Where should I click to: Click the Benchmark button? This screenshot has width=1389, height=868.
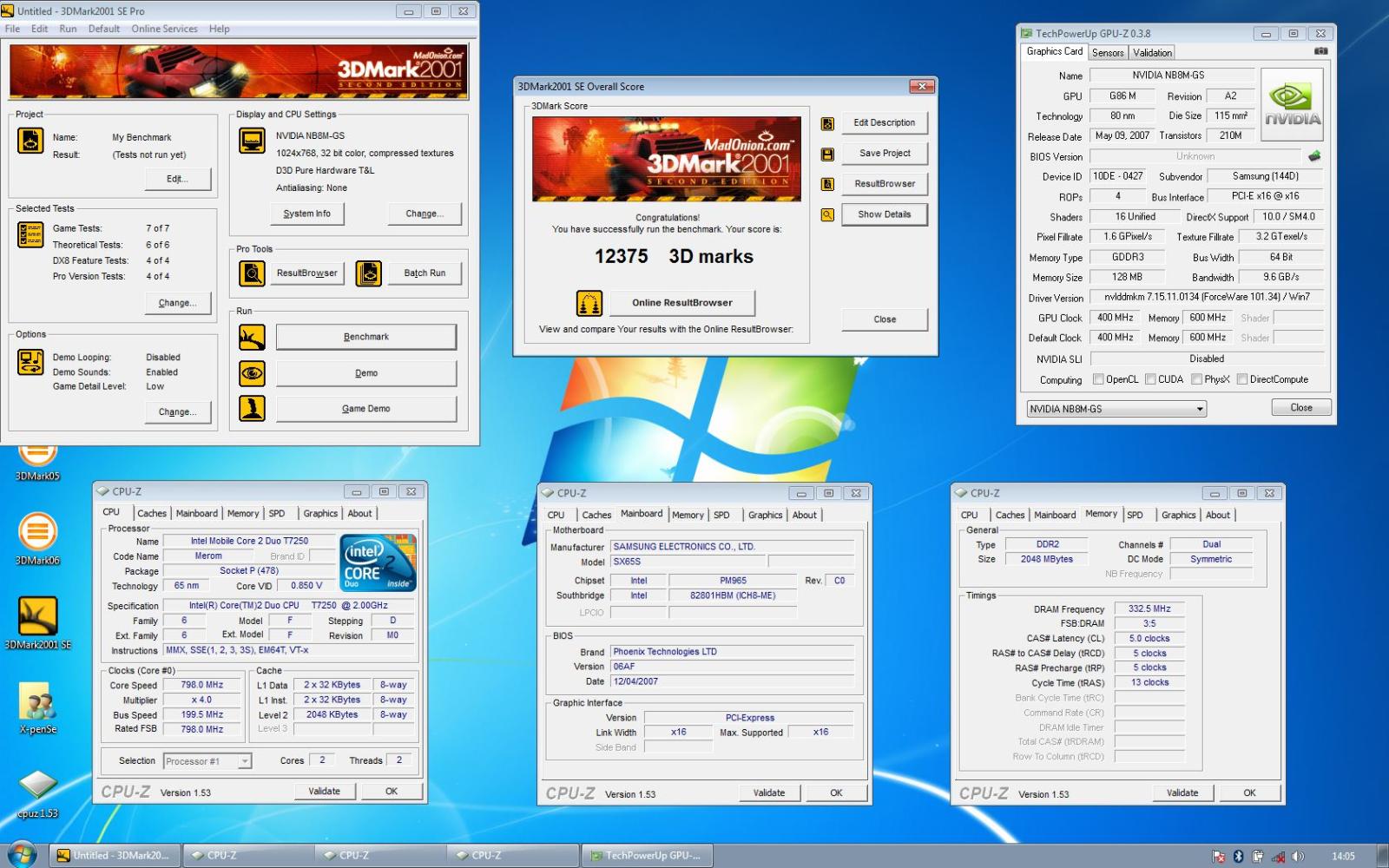366,337
